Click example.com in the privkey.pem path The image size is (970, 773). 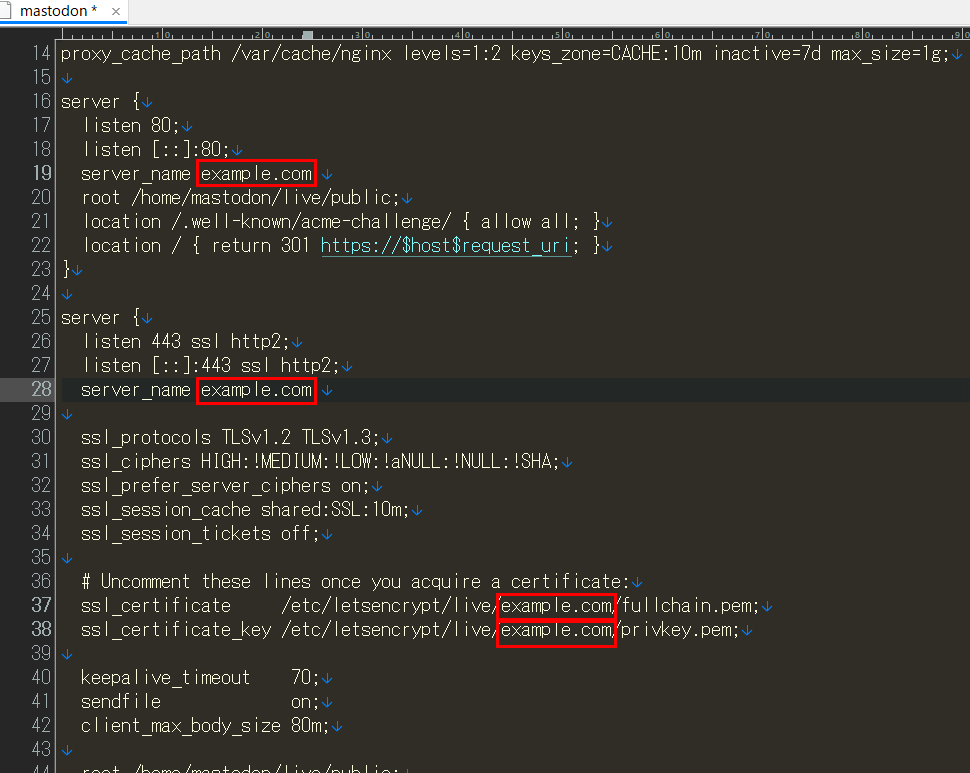556,630
